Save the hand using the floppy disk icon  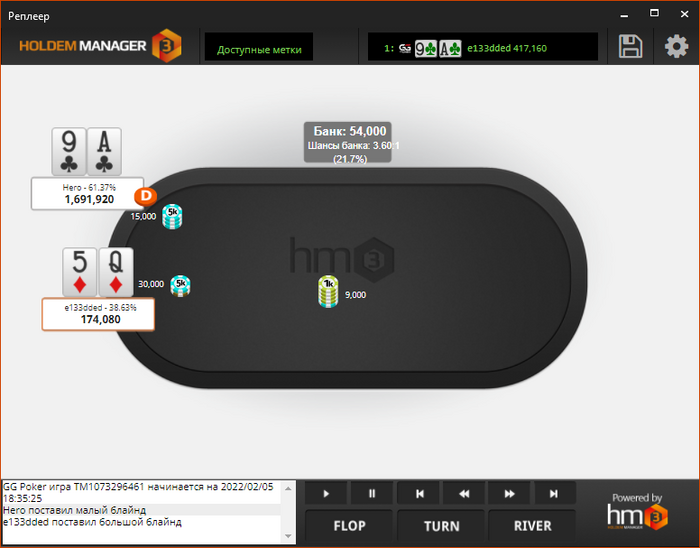tap(630, 46)
